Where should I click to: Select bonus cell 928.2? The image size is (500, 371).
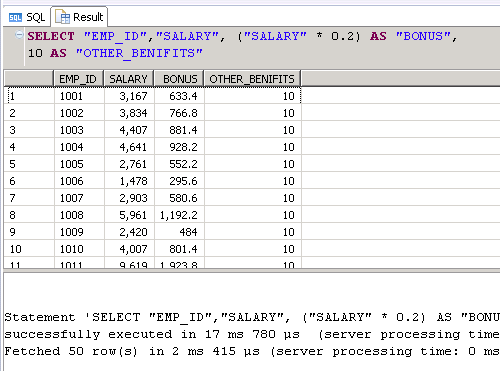(x=179, y=147)
